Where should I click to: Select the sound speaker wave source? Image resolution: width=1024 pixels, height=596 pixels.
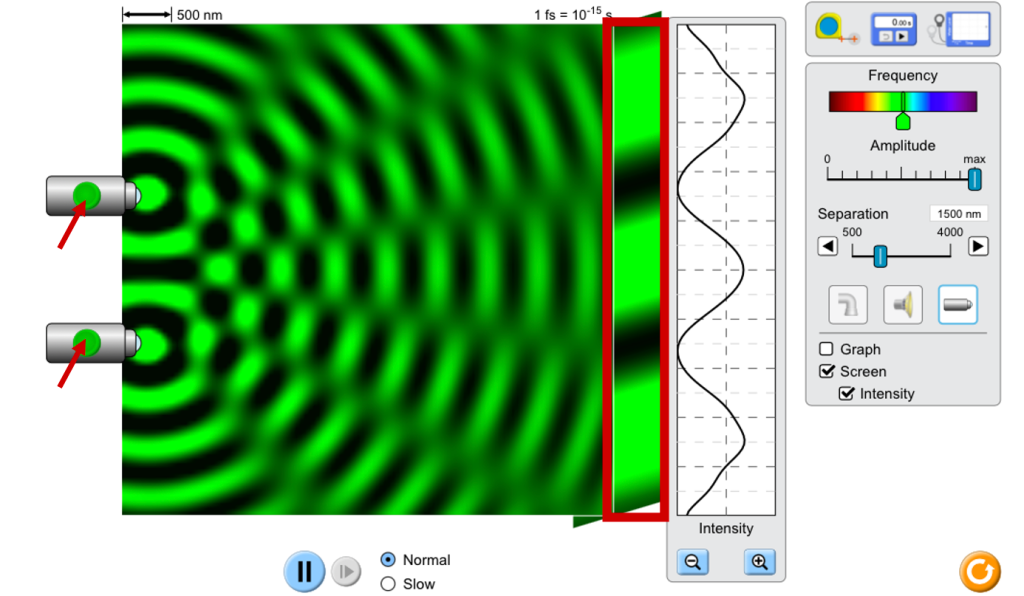(x=903, y=304)
